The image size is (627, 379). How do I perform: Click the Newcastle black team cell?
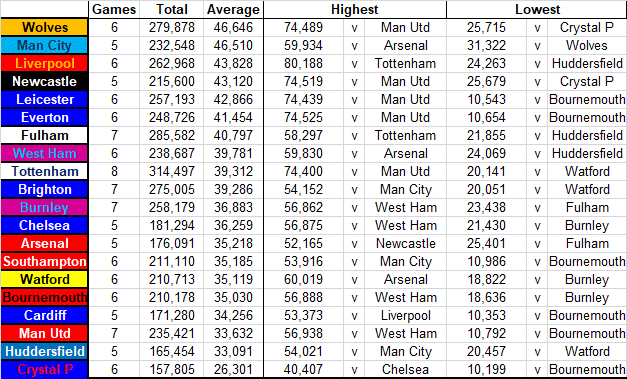[x=44, y=81]
